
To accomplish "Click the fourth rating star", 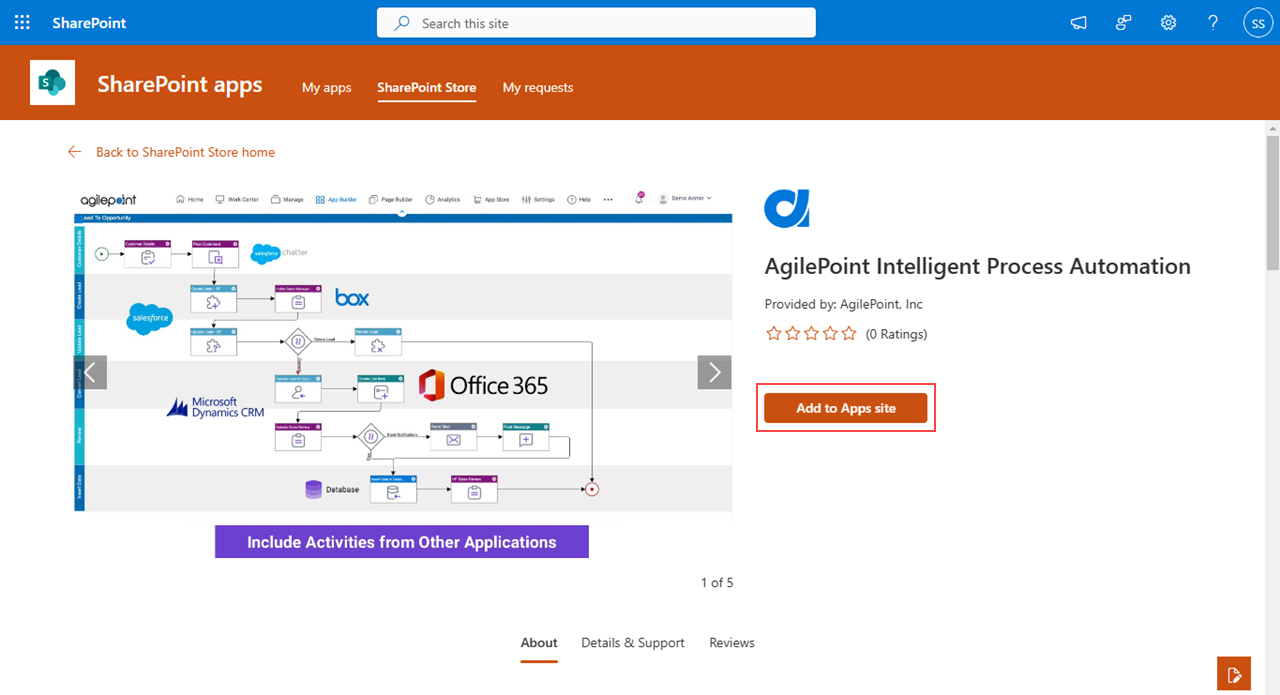I will (x=830, y=334).
